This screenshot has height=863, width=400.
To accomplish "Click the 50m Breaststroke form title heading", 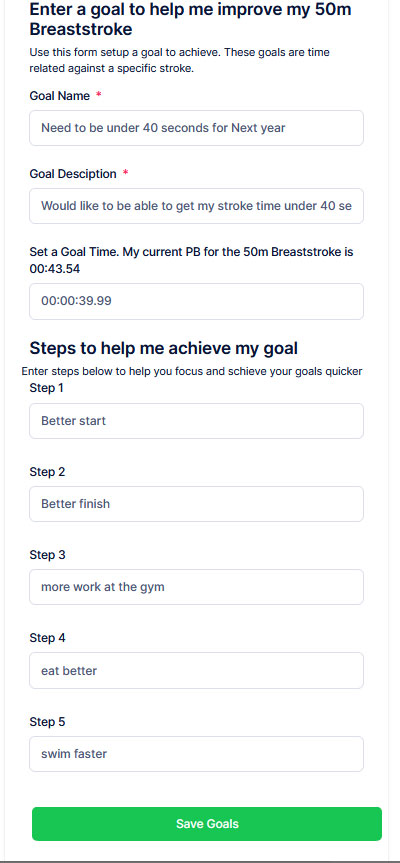I will pos(190,19).
